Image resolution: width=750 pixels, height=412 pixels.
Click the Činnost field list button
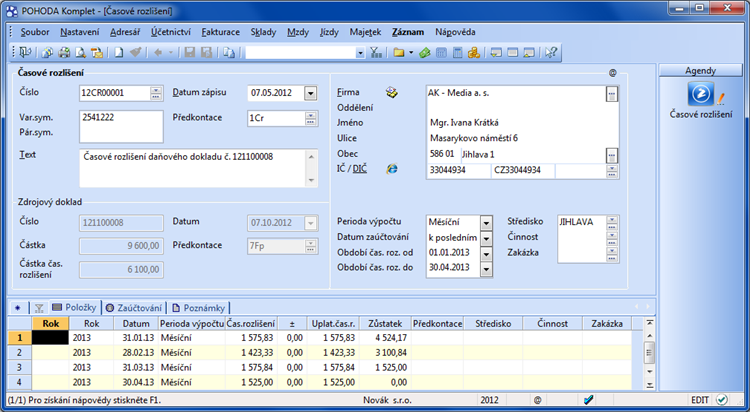coord(612,238)
